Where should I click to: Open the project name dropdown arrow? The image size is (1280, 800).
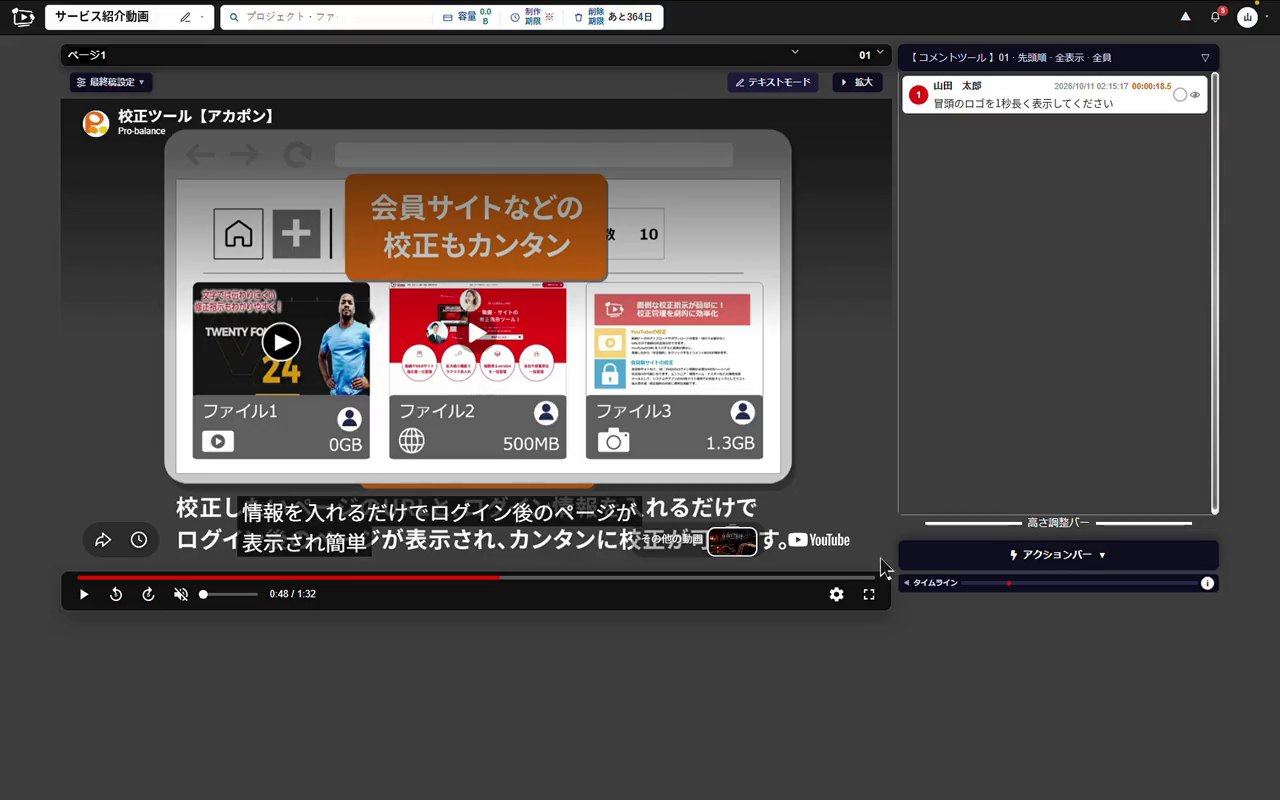point(202,17)
